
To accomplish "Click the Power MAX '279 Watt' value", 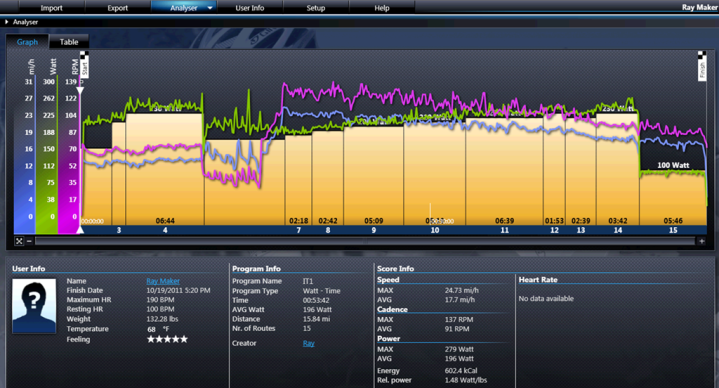I will (459, 349).
